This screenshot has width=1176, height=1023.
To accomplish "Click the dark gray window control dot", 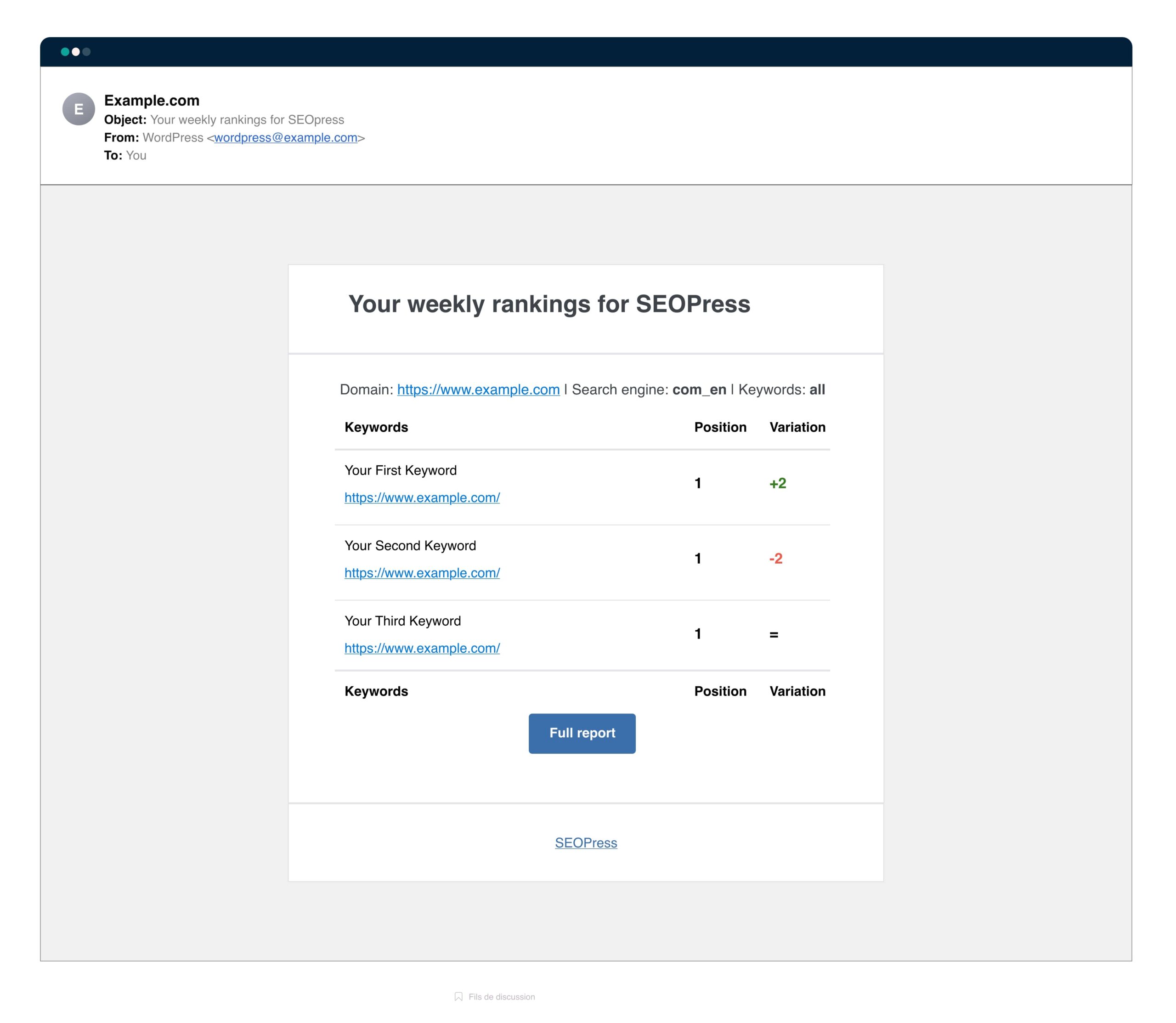I will click(86, 52).
